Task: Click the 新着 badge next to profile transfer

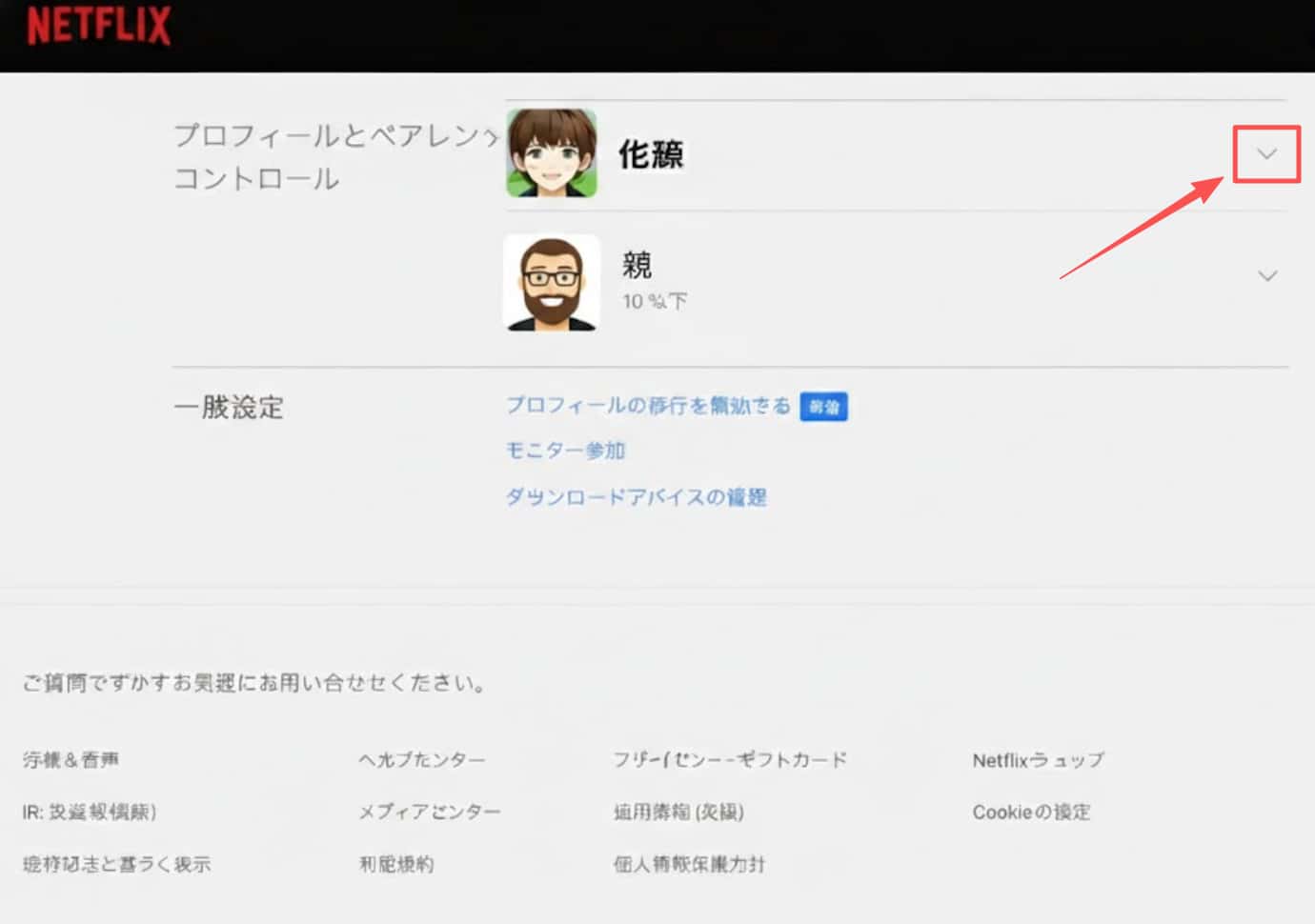Action: tap(823, 407)
